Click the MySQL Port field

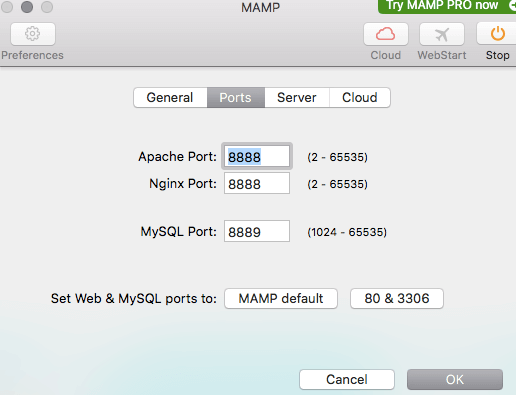click(x=257, y=231)
